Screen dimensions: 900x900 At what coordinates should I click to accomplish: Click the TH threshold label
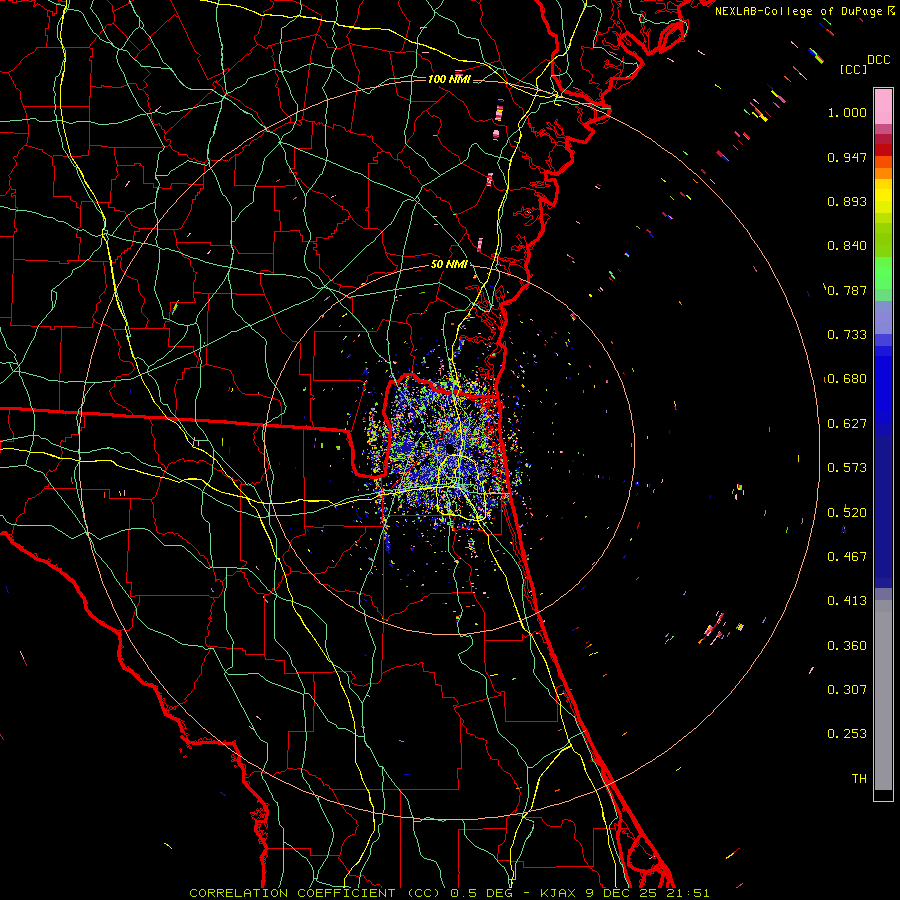pos(859,779)
